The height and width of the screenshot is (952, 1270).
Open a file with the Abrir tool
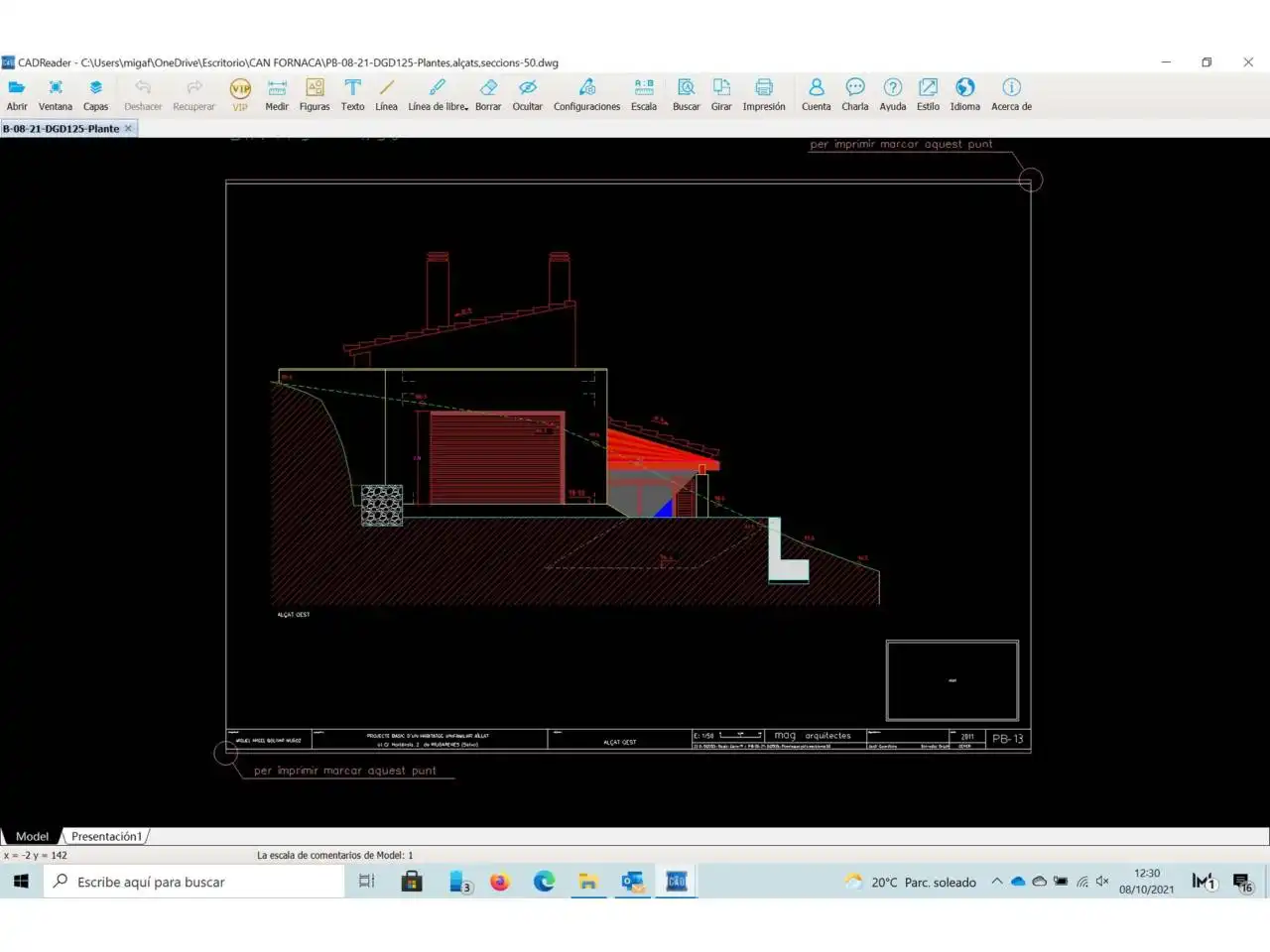click(17, 94)
